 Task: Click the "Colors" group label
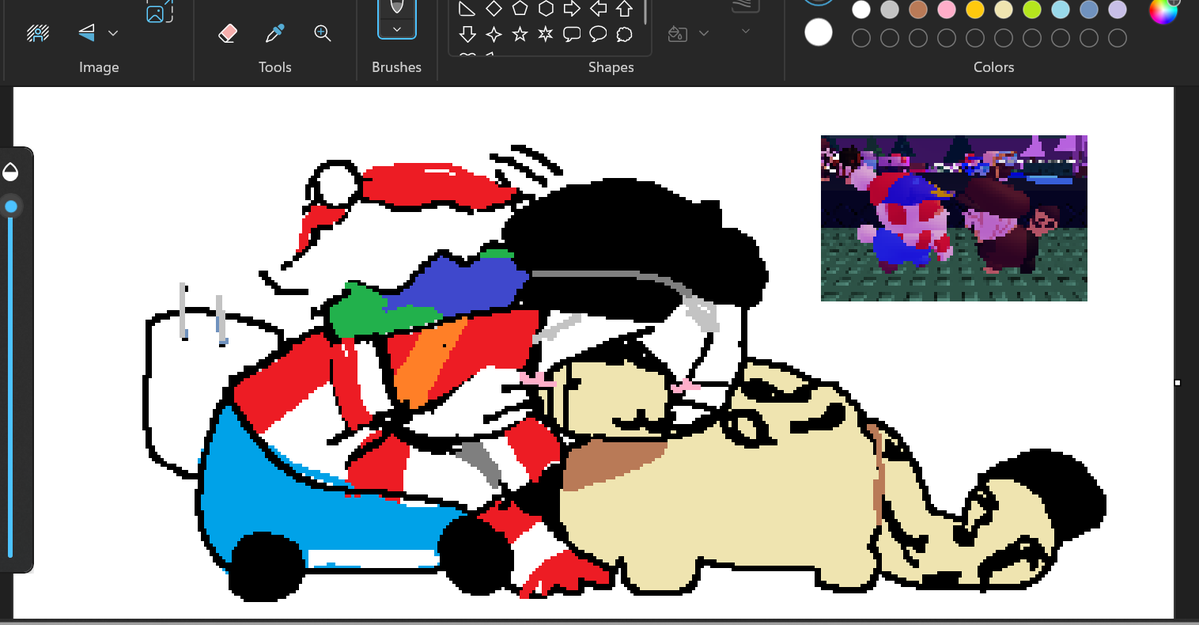click(x=993, y=67)
